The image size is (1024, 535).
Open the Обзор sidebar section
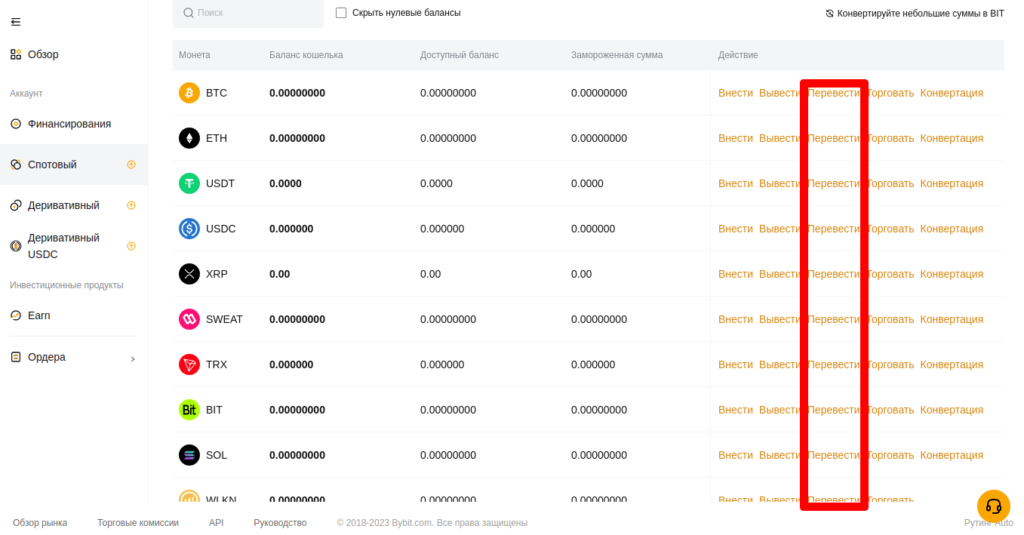click(x=42, y=54)
